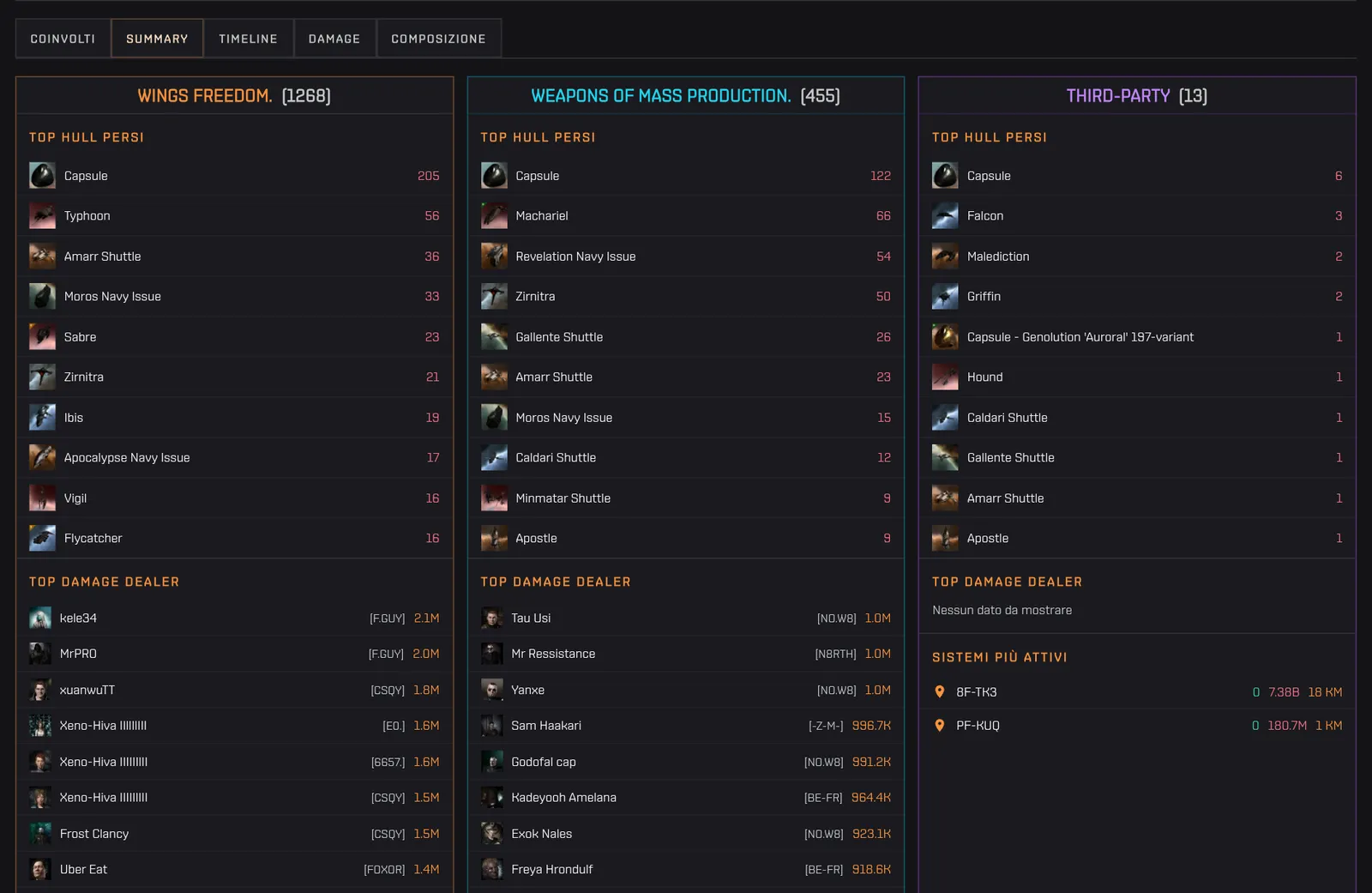Click the Typhoon ship icon under Wings Freedom
Viewport: 1372px width, 893px height.
point(42,216)
